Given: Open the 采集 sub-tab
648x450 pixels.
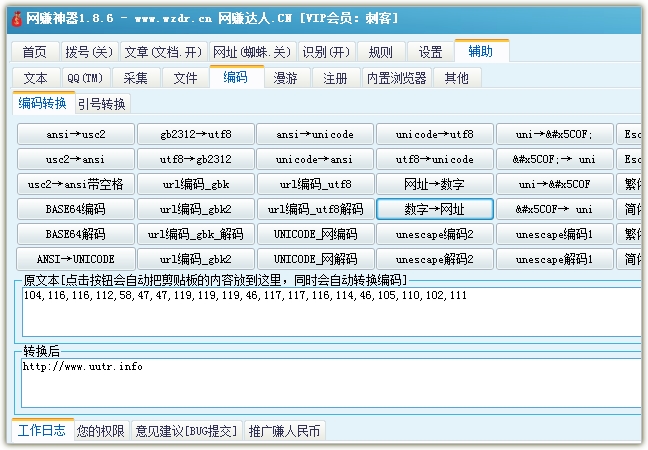Looking at the screenshot, I should point(135,78).
